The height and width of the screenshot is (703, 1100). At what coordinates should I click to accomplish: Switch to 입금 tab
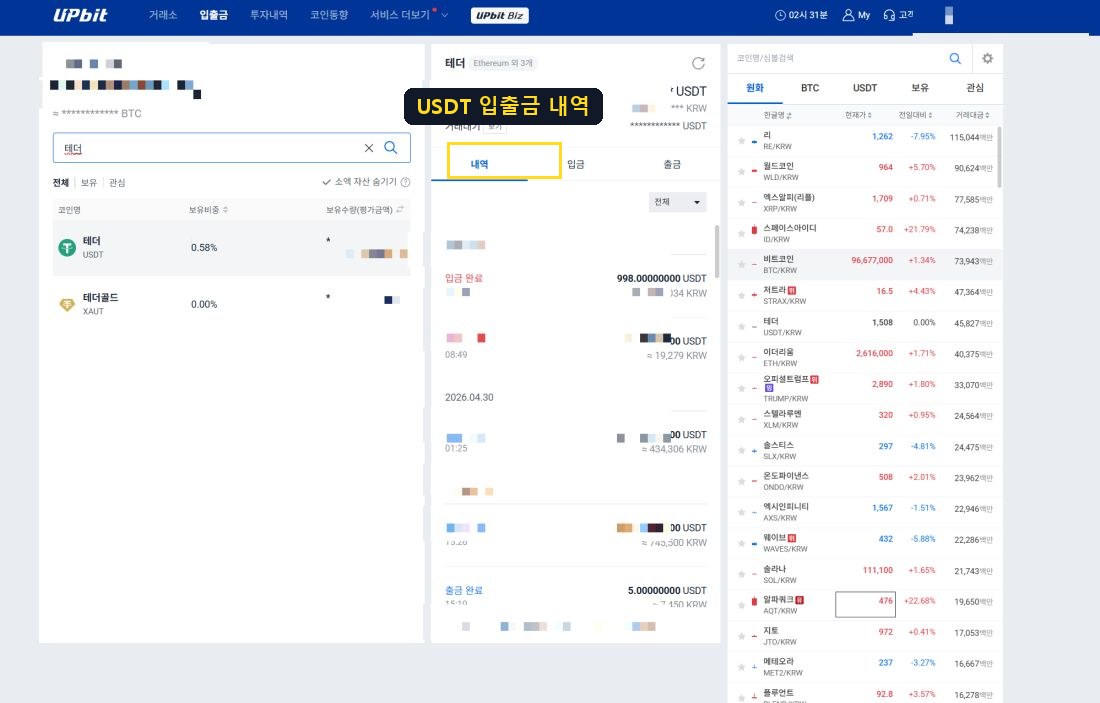[x=575, y=164]
